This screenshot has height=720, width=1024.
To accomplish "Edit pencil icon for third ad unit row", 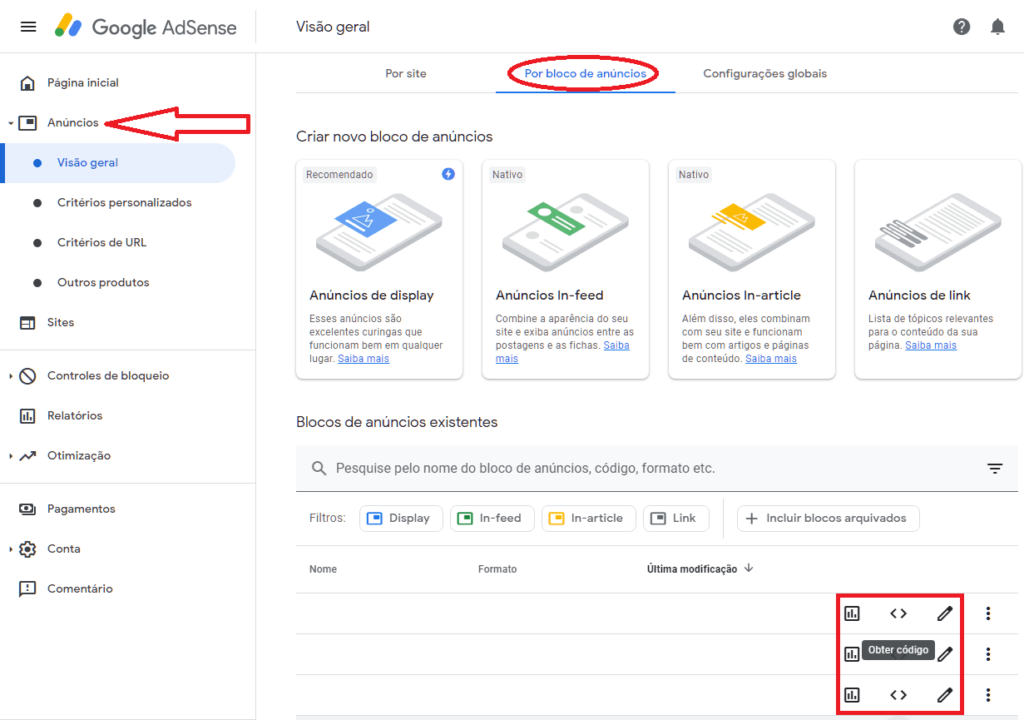I will 945,695.
